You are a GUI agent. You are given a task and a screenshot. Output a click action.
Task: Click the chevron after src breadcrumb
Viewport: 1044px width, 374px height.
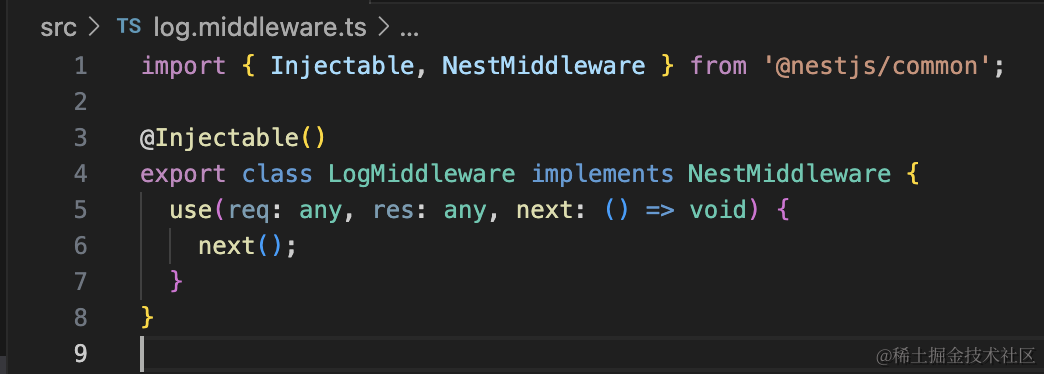[x=94, y=28]
